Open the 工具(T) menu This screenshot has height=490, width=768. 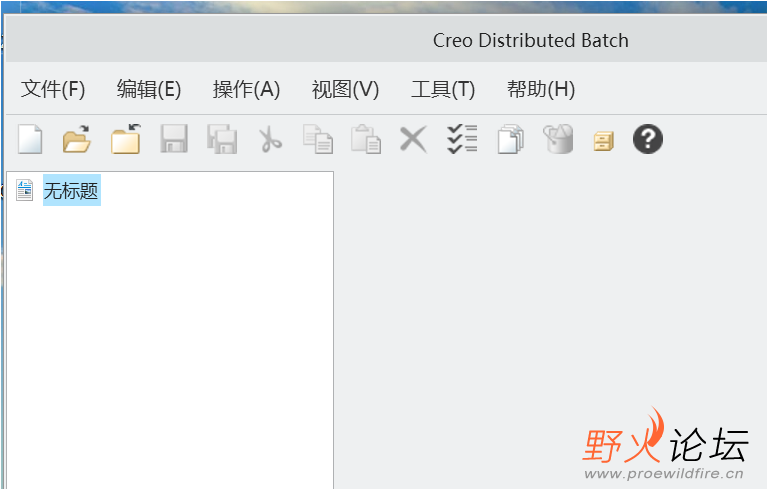[x=443, y=89]
